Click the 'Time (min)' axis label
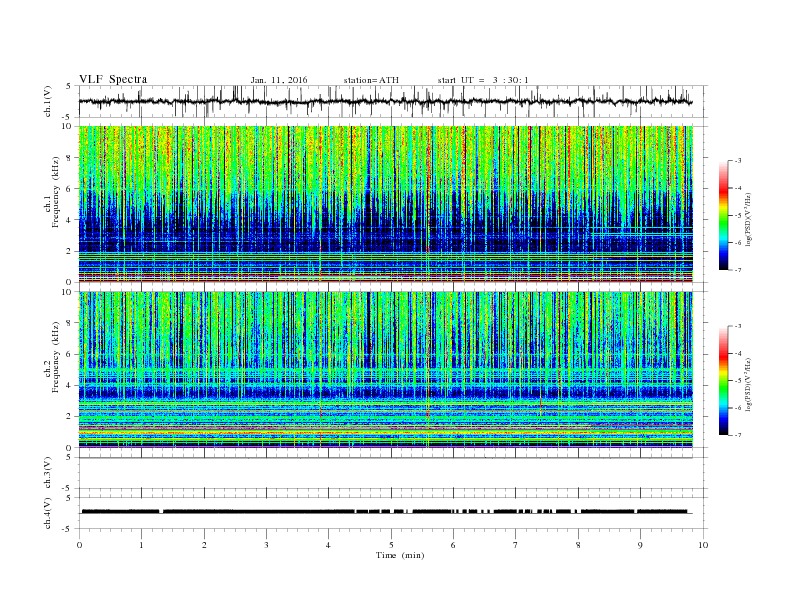Viewport: 792px width, 612px height. coord(400,555)
